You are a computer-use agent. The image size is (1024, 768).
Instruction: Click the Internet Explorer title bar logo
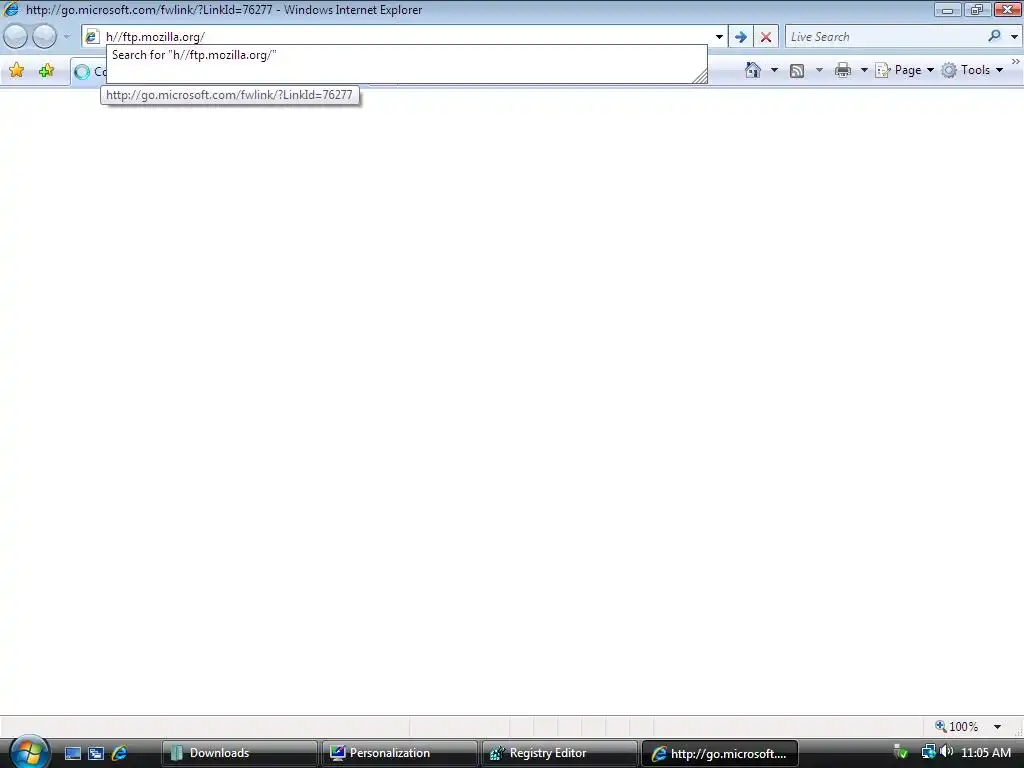click(x=11, y=9)
